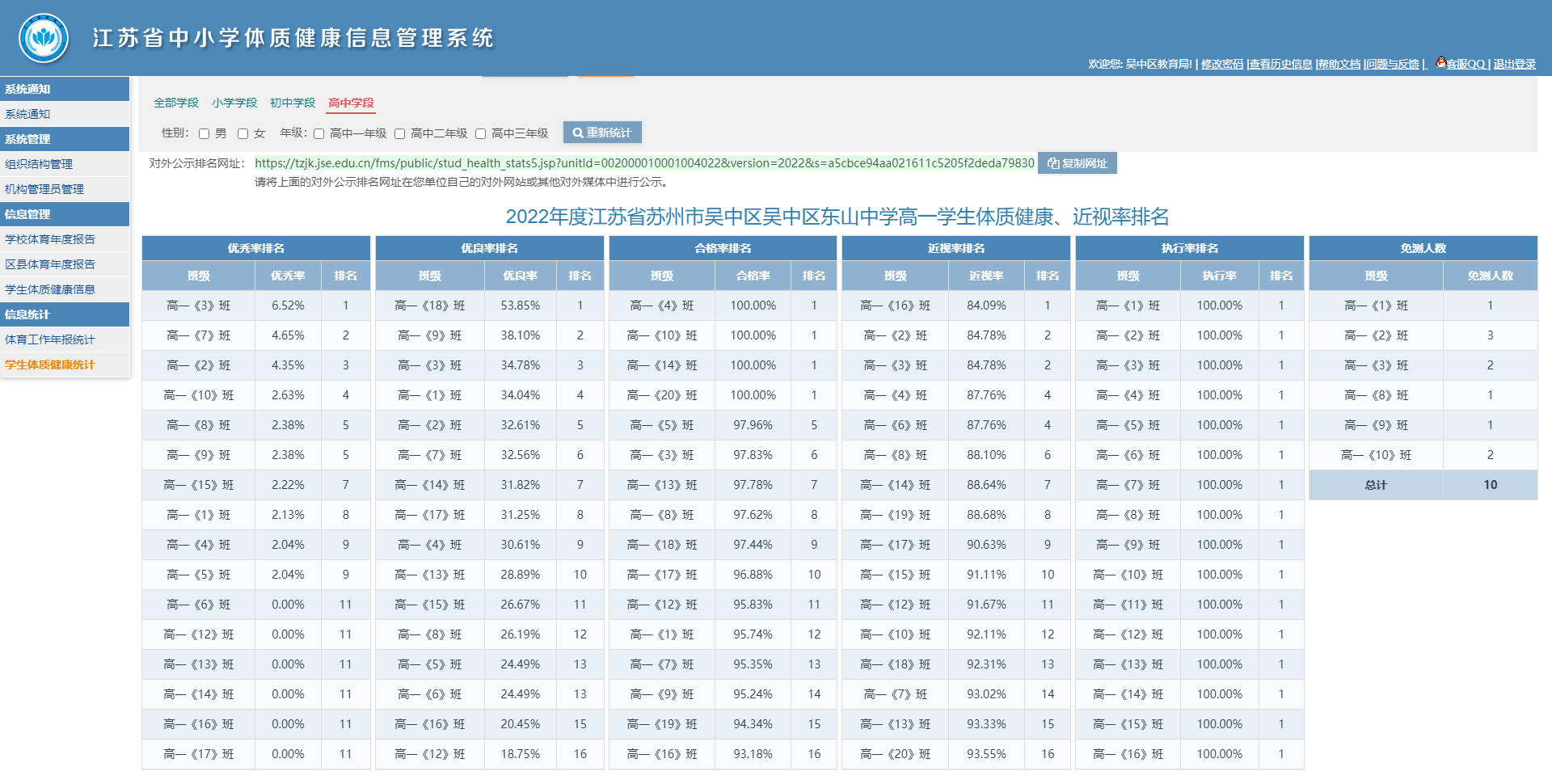
Task: Check the 女 gender checkbox
Action: pyautogui.click(x=242, y=133)
